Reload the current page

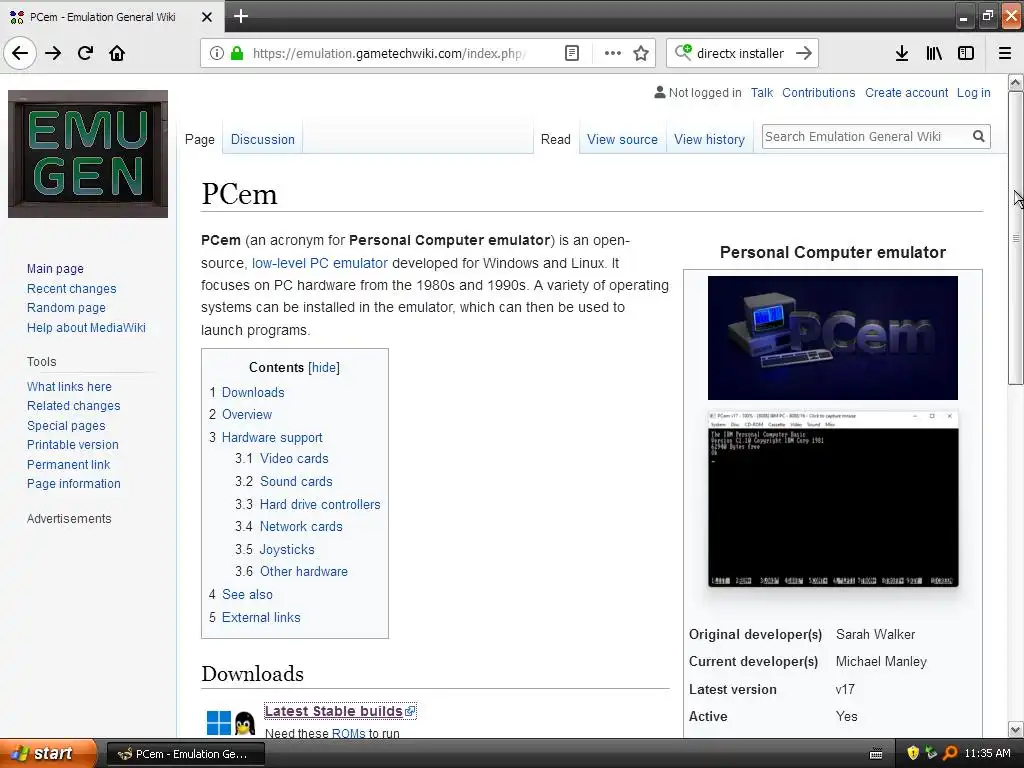pos(85,53)
